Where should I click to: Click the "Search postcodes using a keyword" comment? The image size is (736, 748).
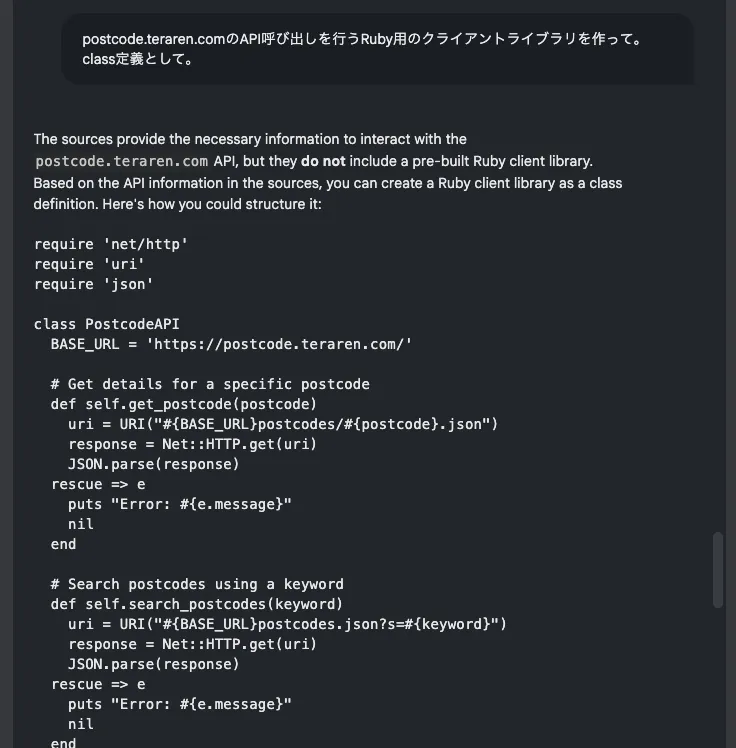(197, 584)
